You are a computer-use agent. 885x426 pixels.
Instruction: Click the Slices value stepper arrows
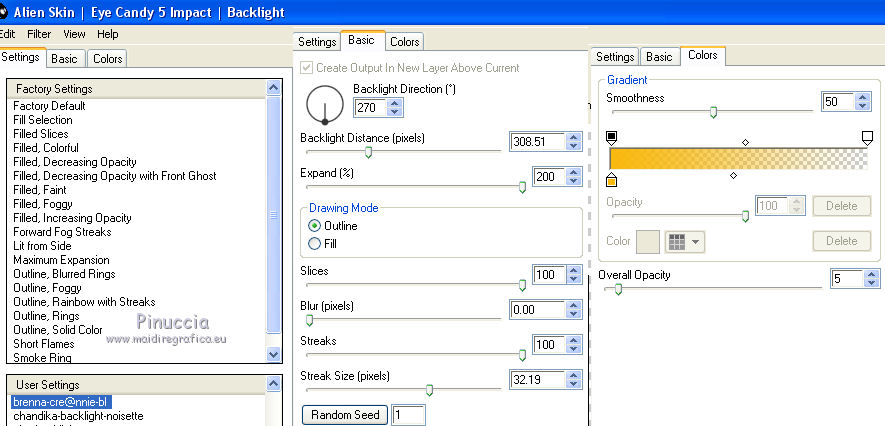click(x=573, y=275)
